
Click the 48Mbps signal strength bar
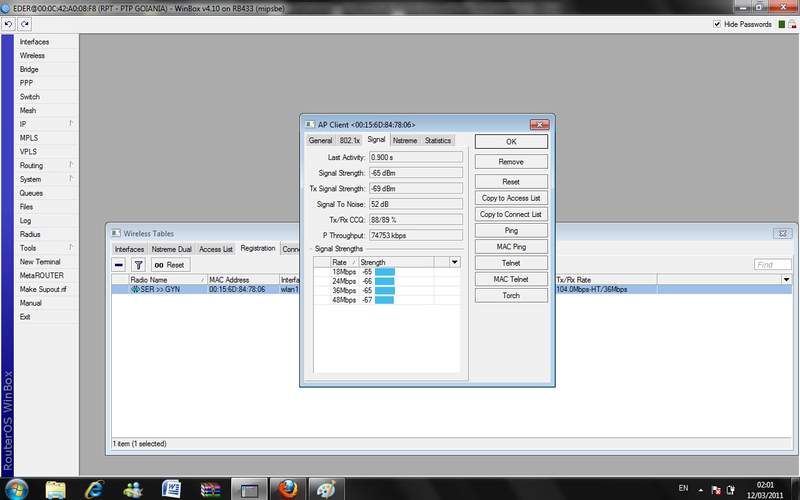tap(384, 300)
